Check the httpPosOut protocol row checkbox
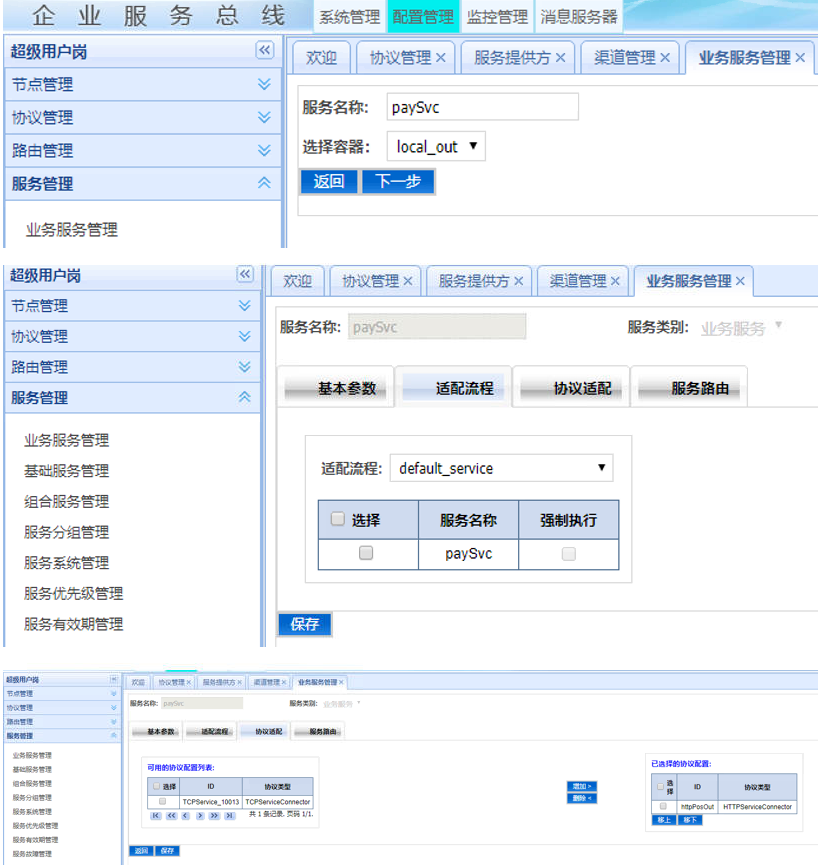 click(x=662, y=806)
